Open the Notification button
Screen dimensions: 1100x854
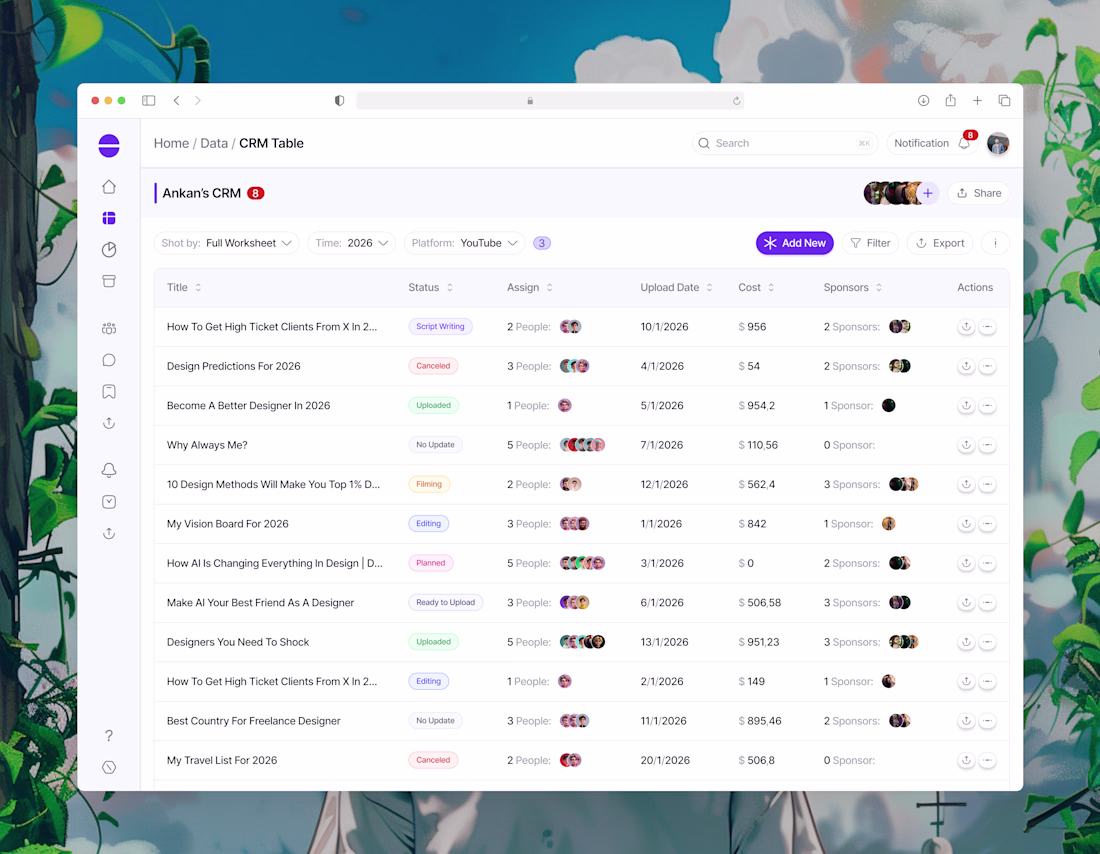tap(932, 143)
